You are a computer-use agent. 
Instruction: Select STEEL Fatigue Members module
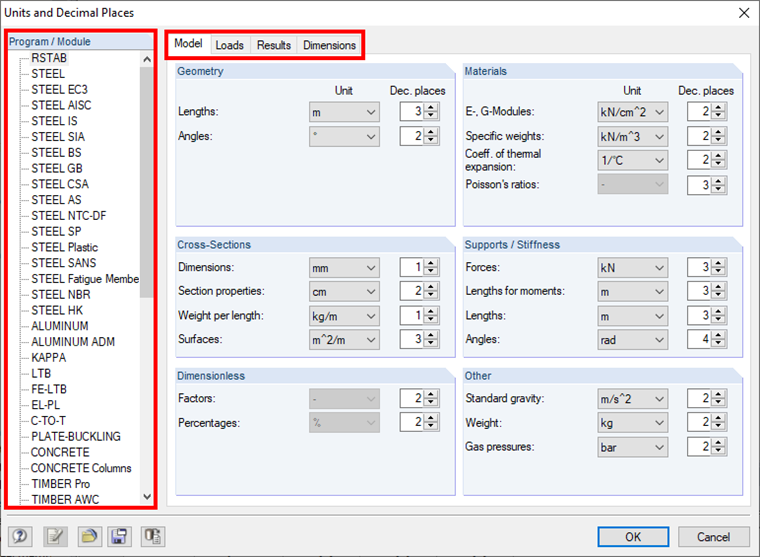85,279
